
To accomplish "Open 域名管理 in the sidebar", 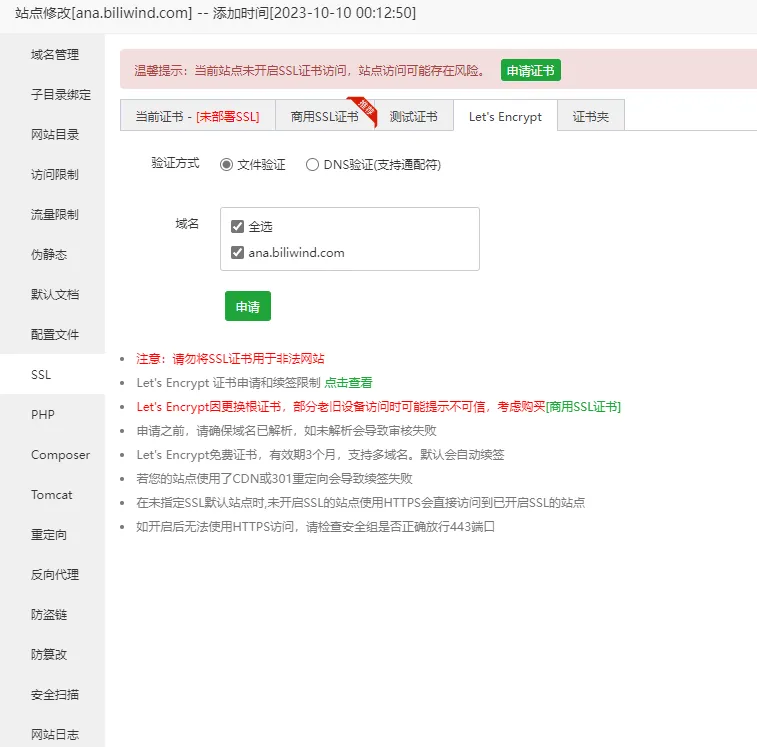I will pyautogui.click(x=54, y=55).
